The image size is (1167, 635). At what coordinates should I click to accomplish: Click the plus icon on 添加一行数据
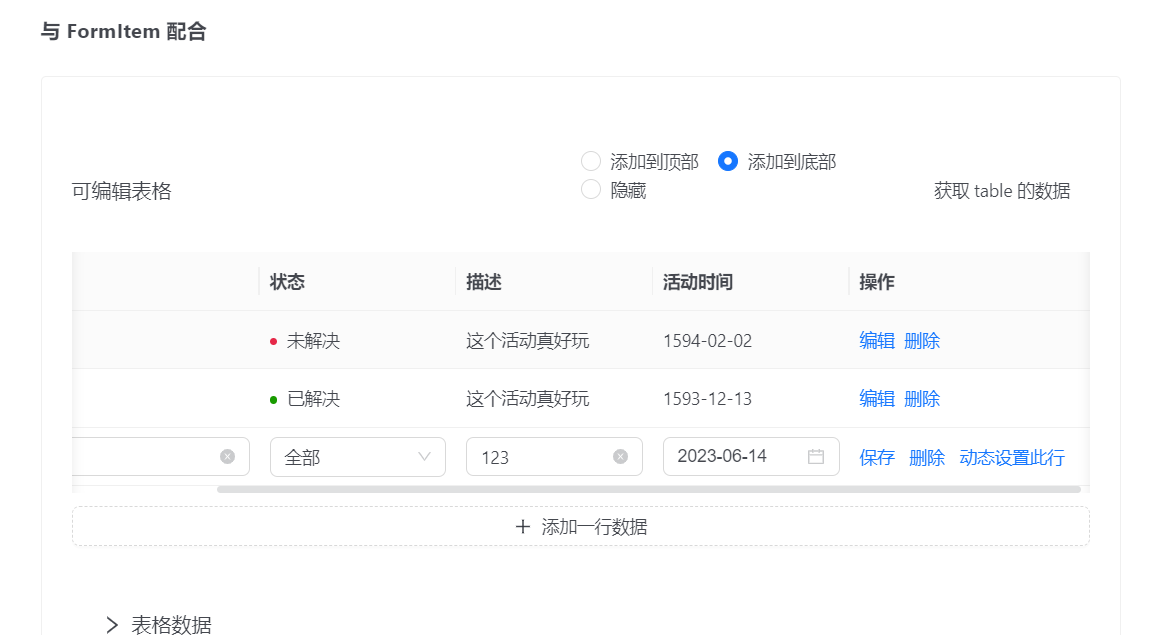521,525
